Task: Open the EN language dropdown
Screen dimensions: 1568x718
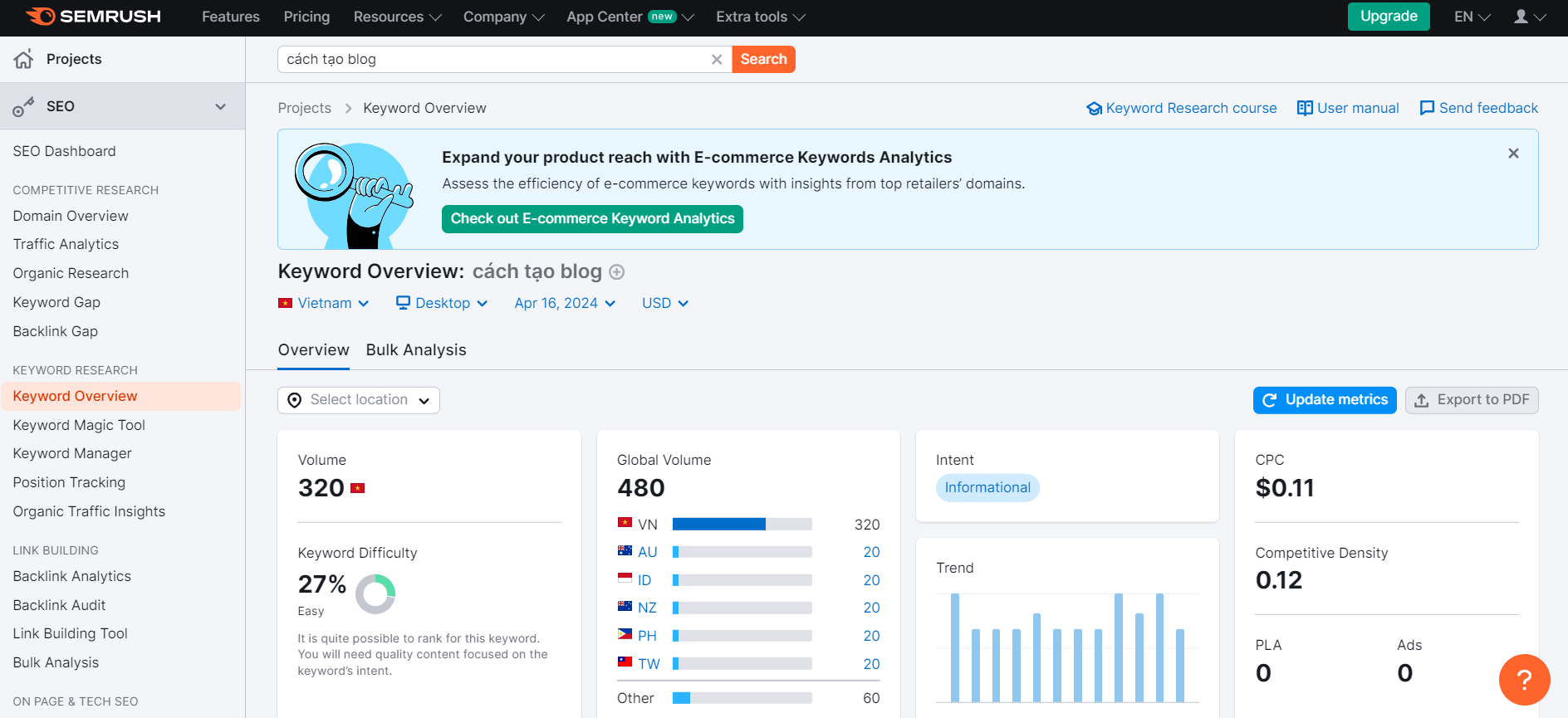Action: [1472, 17]
